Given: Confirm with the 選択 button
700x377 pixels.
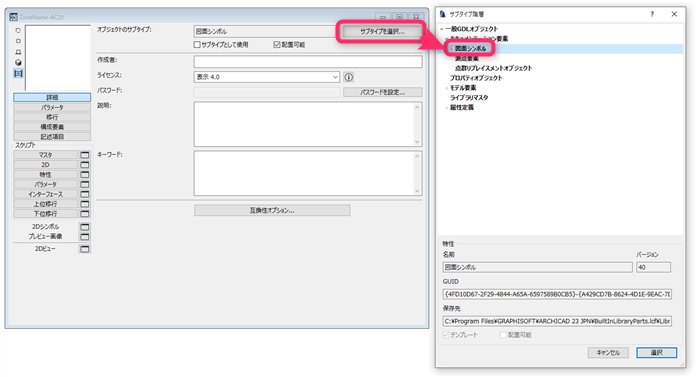Looking at the screenshot, I should (656, 353).
